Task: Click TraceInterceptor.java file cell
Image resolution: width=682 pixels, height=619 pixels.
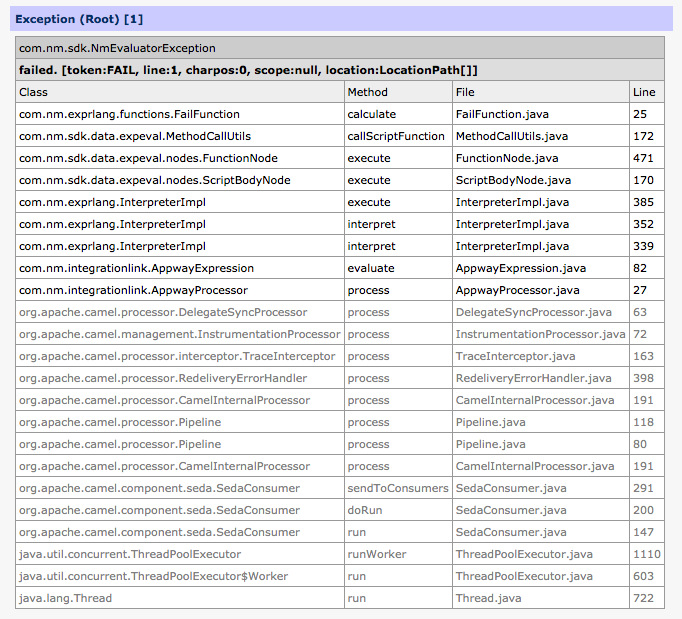Action: tap(541, 356)
